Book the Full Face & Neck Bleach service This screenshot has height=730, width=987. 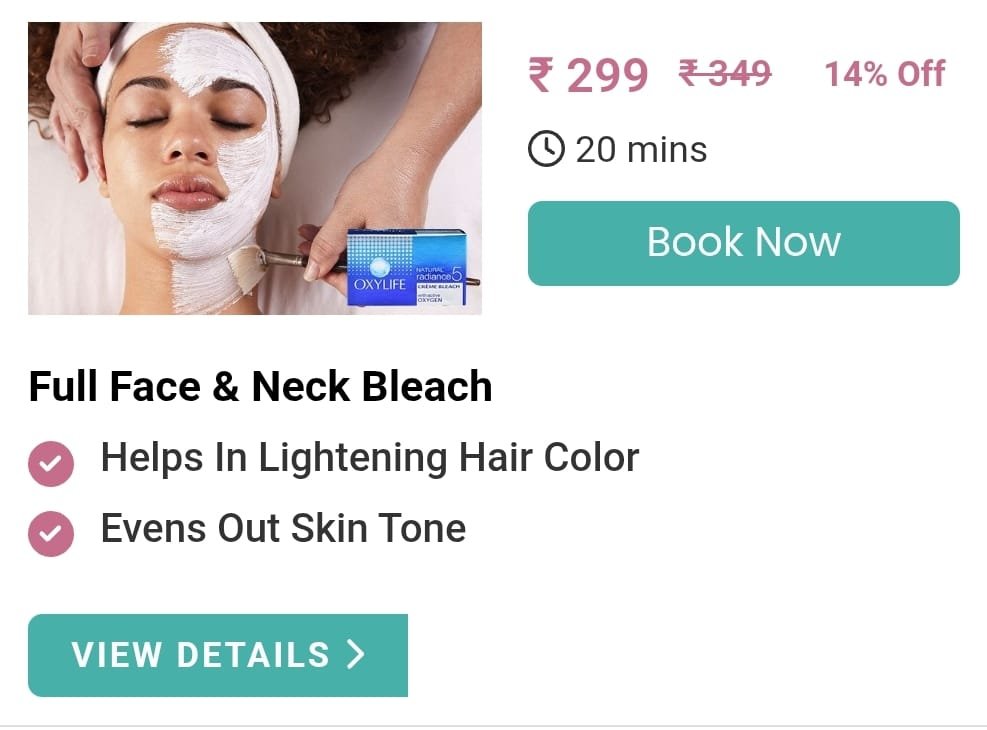click(743, 243)
